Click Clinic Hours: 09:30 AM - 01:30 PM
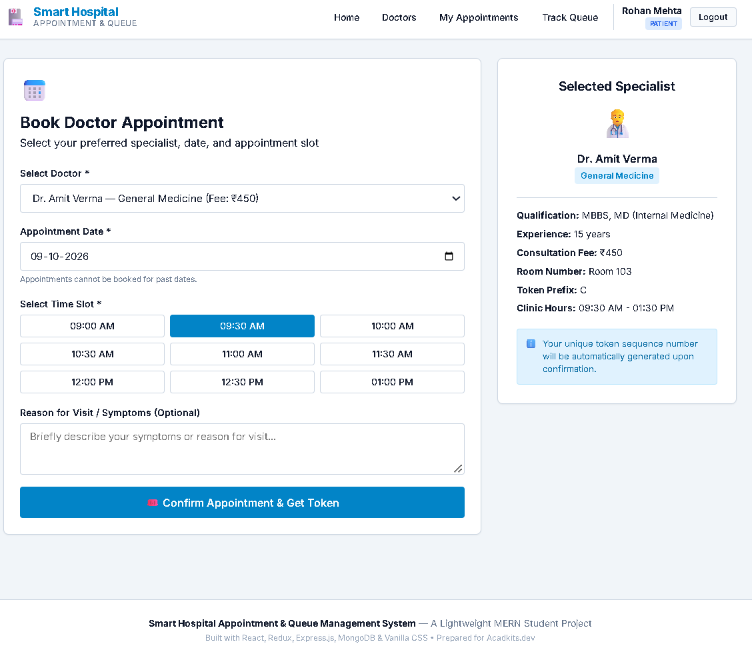The width and height of the screenshot is (752, 648). (595, 308)
